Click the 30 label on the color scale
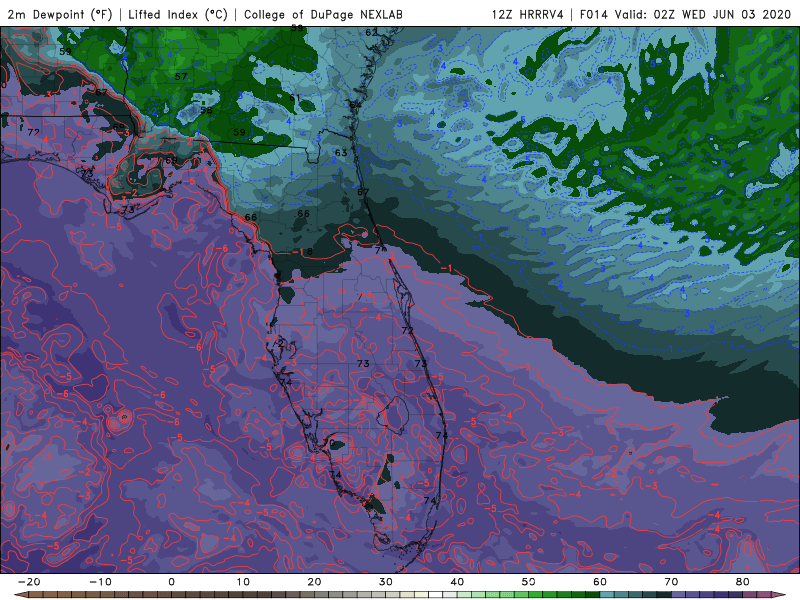The height and width of the screenshot is (600, 800). point(386,582)
